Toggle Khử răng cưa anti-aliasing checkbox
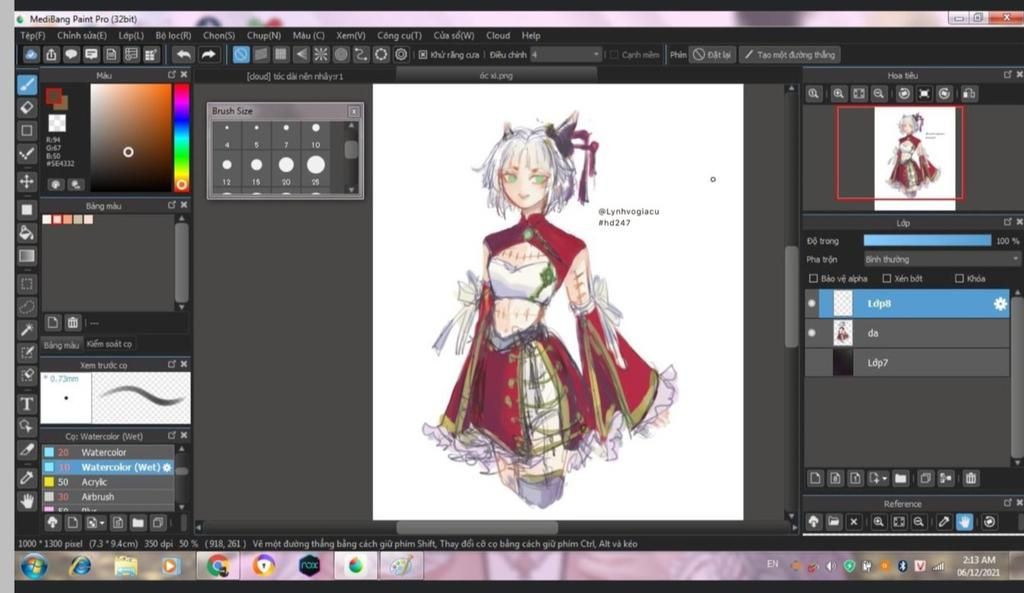1024x593 pixels. point(423,55)
